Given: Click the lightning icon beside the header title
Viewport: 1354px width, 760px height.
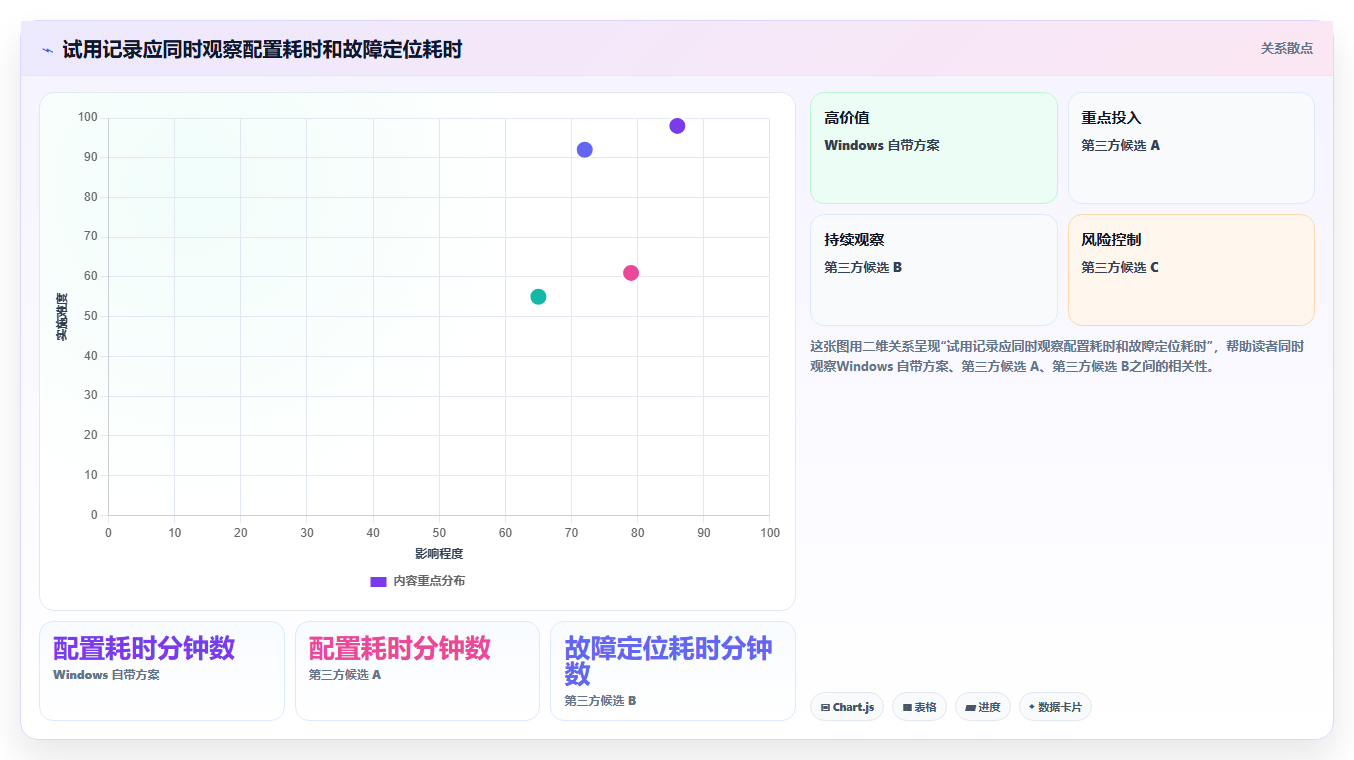Looking at the screenshot, I should click(47, 50).
